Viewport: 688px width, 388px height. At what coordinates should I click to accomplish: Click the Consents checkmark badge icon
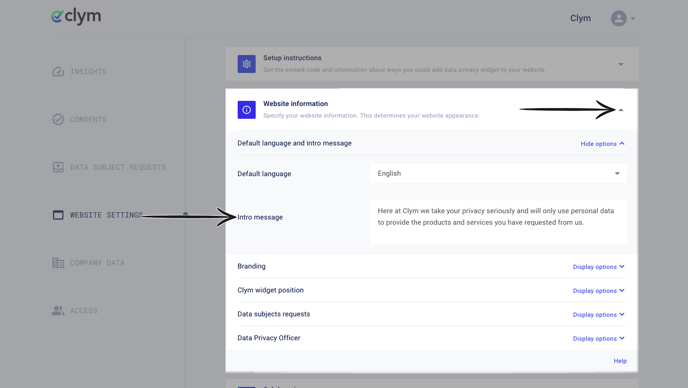(x=58, y=119)
